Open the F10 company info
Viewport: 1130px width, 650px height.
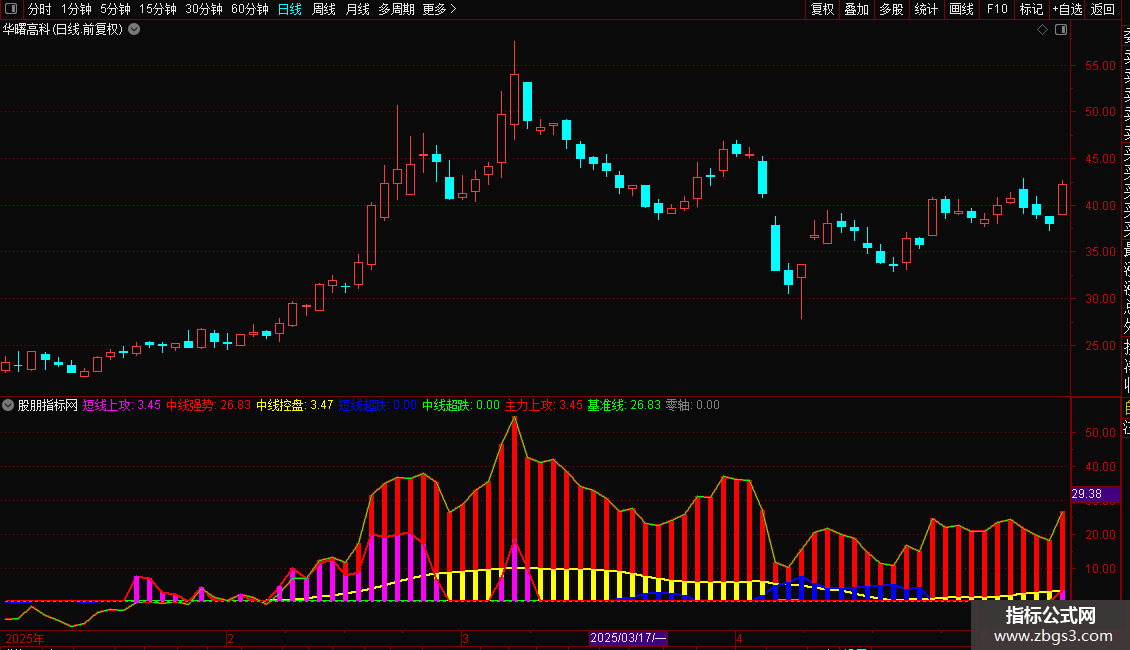[x=997, y=9]
